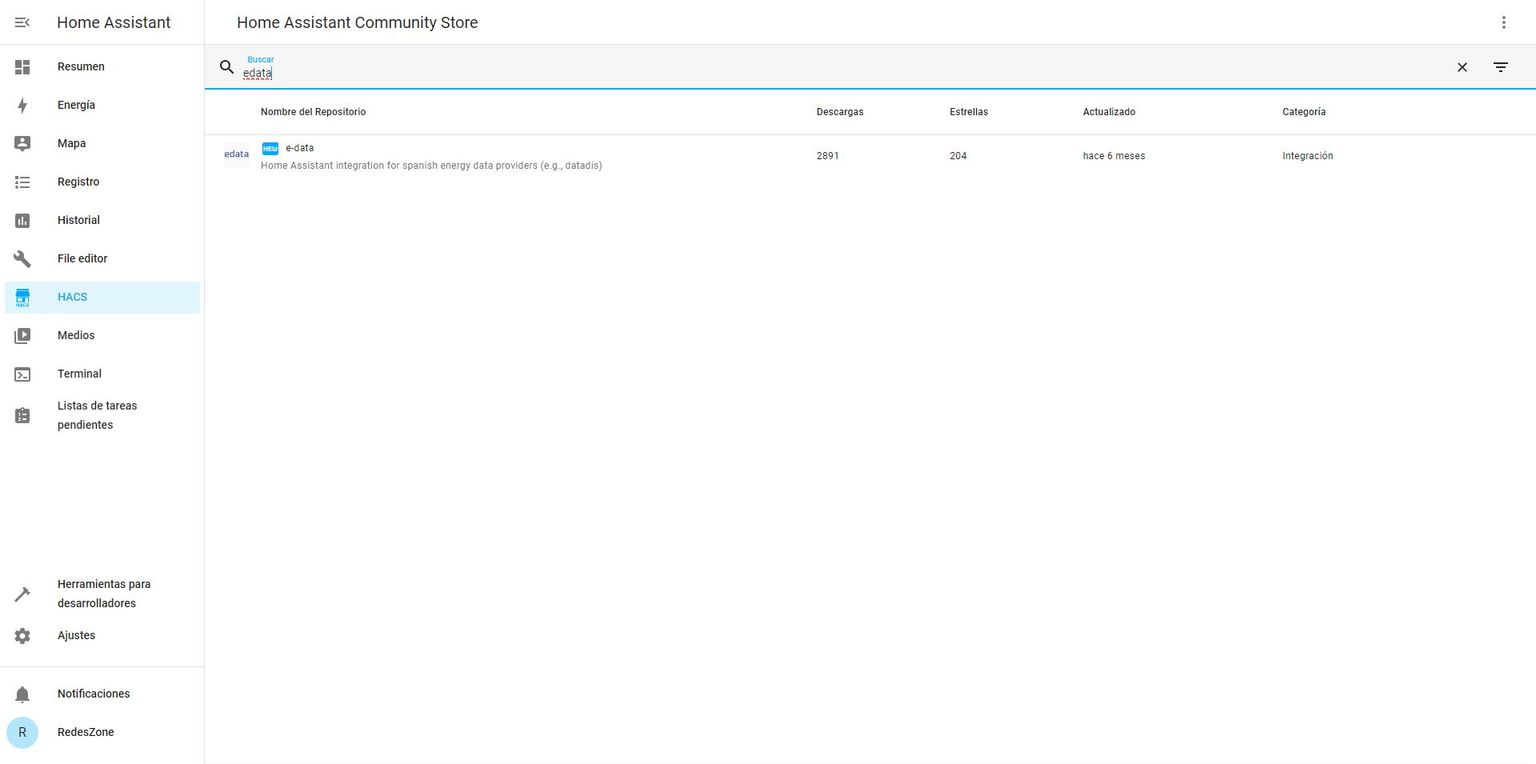Click the Integración category cell
The height and width of the screenshot is (764, 1536).
1308,156
